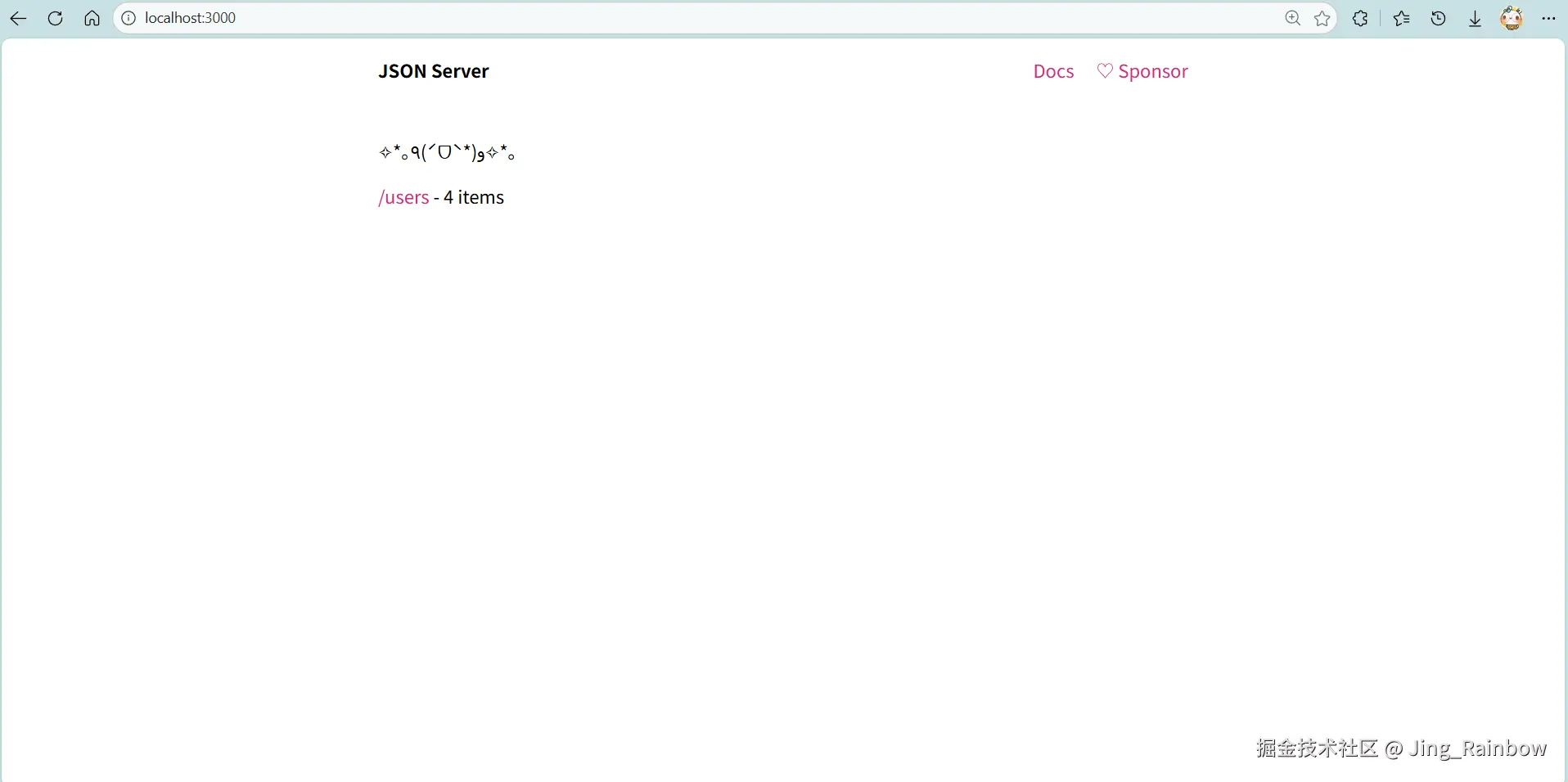View site information for localhost
1568x782 pixels.
[128, 18]
